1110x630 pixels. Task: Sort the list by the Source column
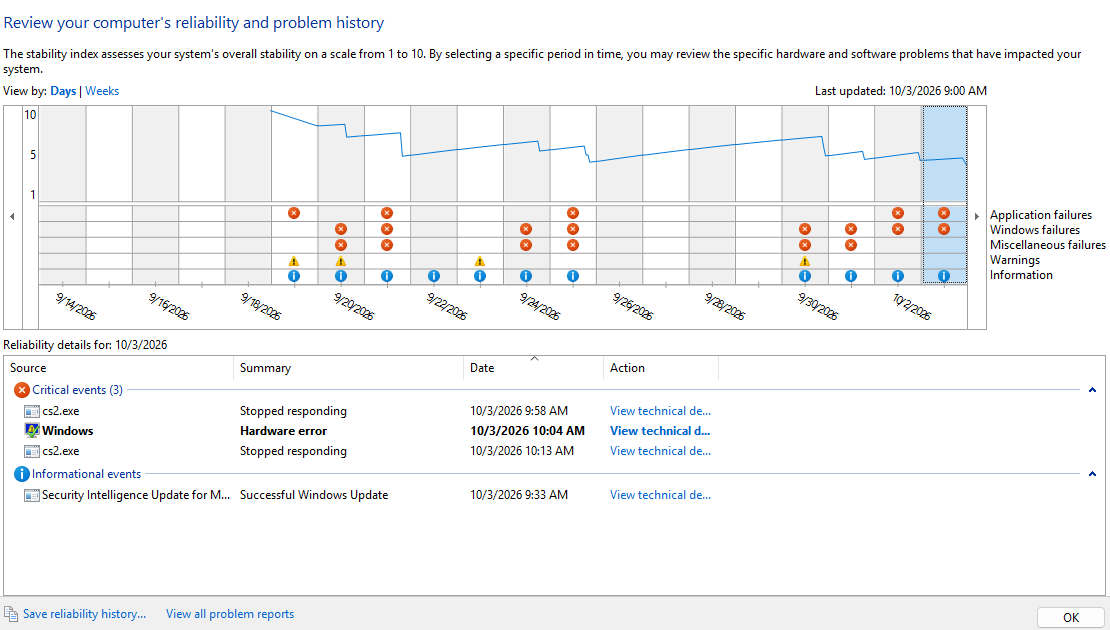point(119,368)
